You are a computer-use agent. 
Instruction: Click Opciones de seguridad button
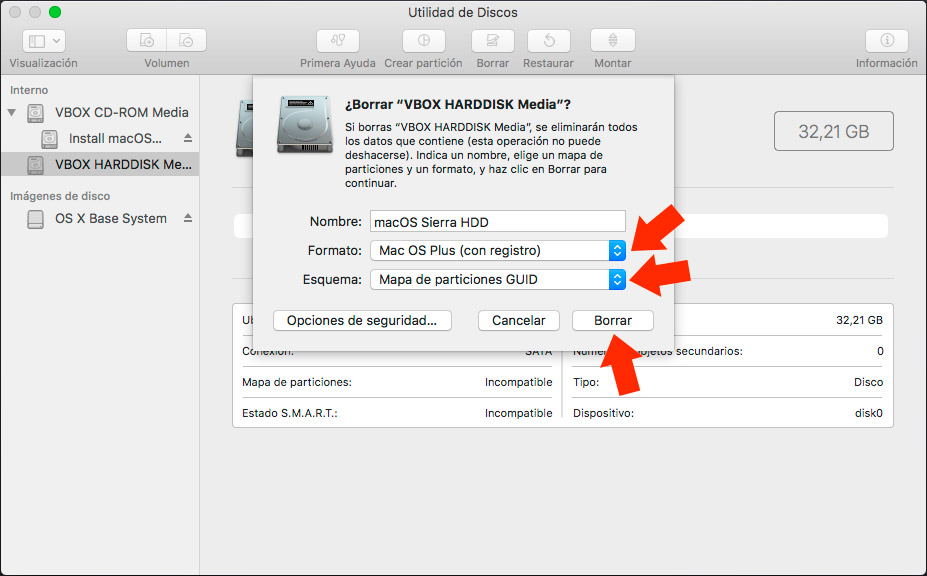tap(362, 321)
